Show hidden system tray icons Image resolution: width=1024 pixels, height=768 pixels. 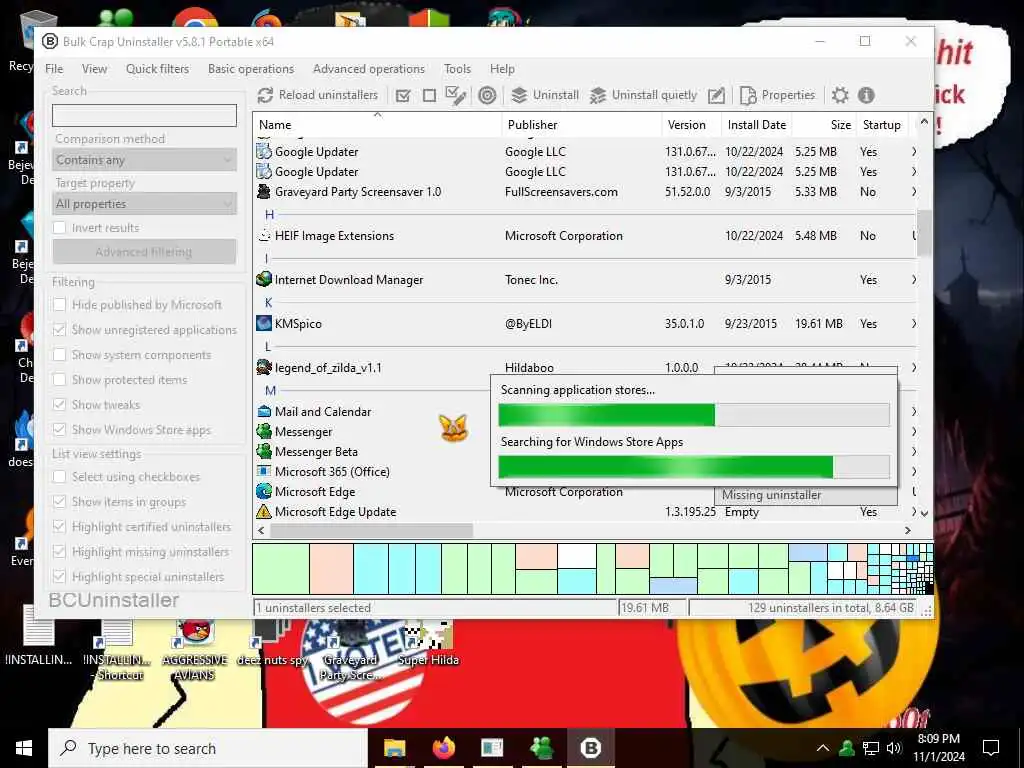823,748
